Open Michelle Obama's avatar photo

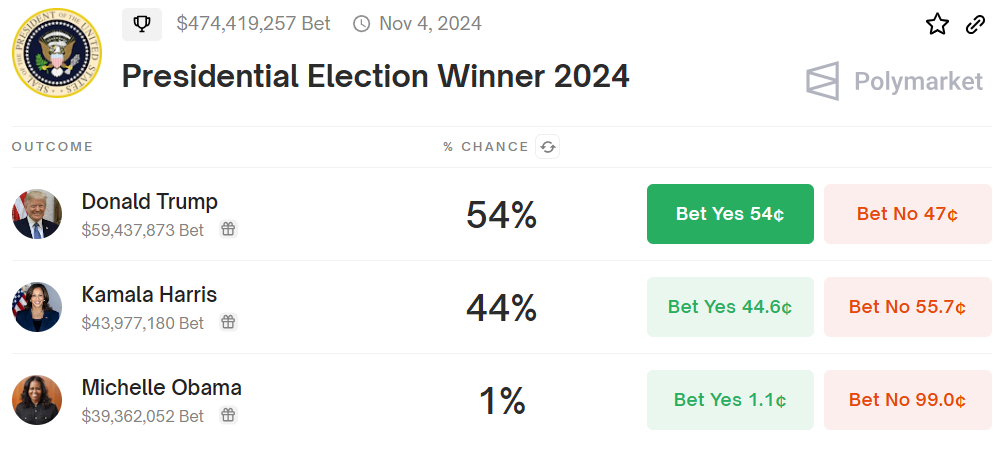click(x=37, y=400)
